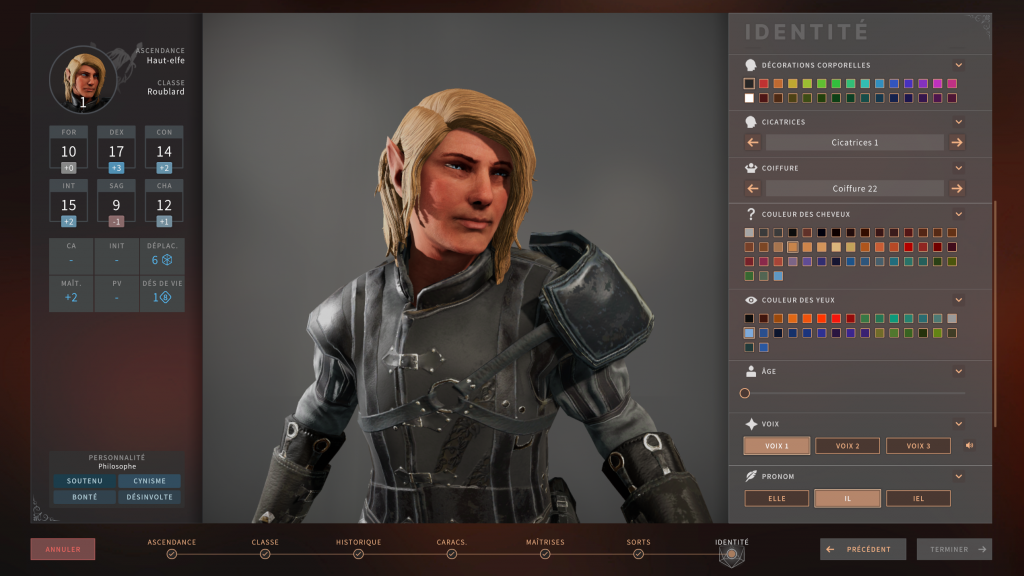1024x576 pixels.
Task: Select Voix 2 voice option
Action: (847, 445)
